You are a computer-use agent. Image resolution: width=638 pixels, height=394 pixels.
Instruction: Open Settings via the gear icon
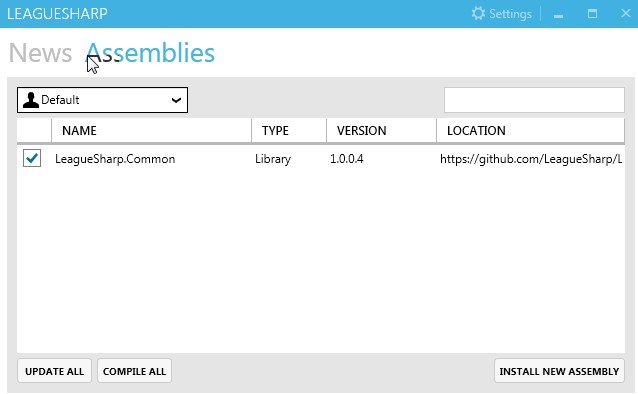(x=478, y=13)
